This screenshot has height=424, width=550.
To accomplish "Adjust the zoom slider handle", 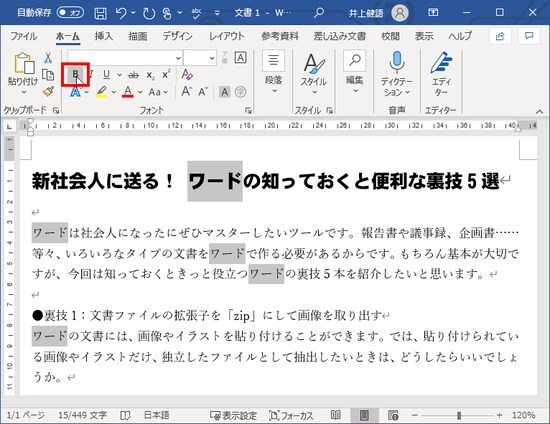I will tap(459, 416).
